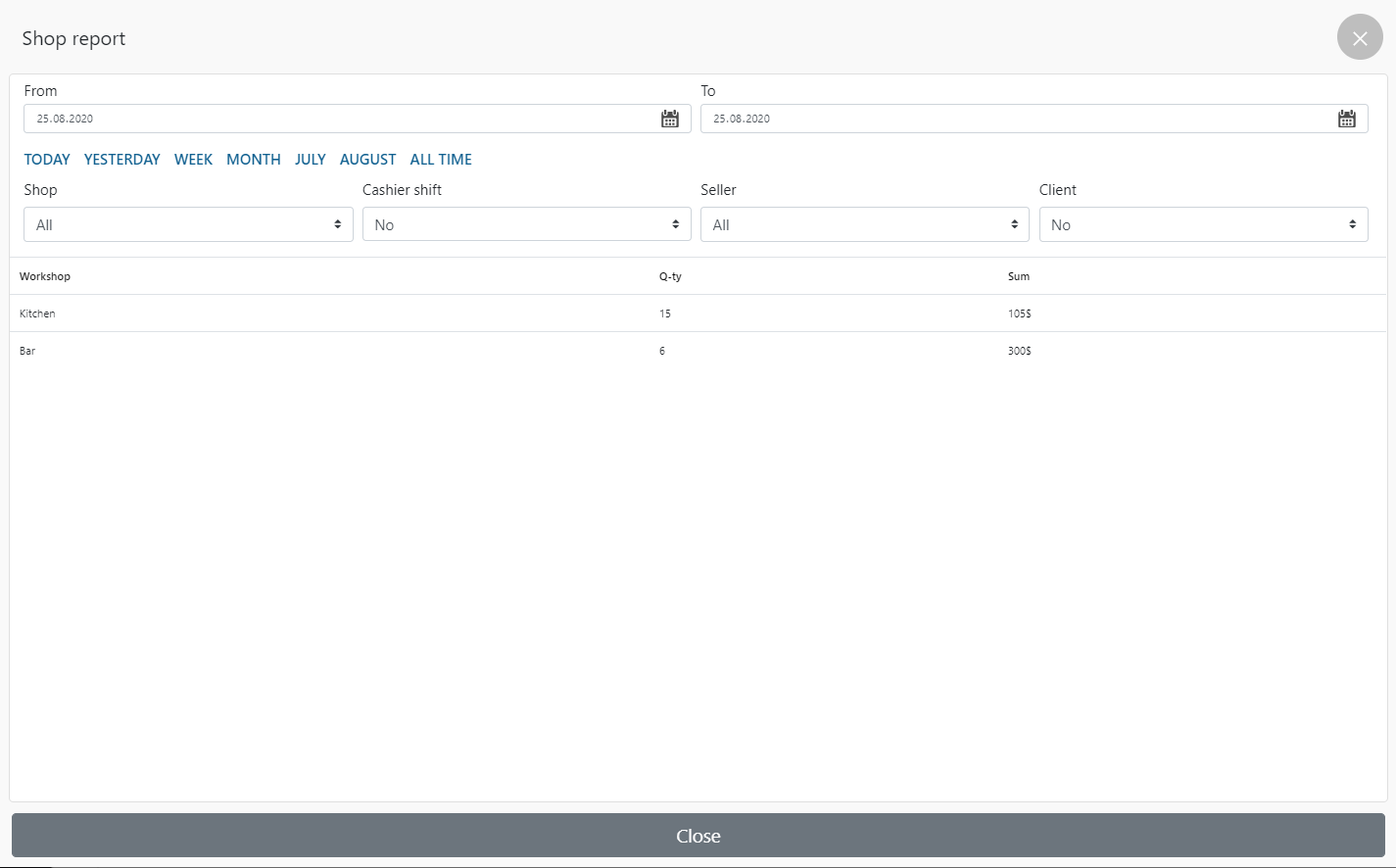Screen dimensions: 1396x868
Task: Select the TODAY date shortcut
Action: (x=47, y=160)
